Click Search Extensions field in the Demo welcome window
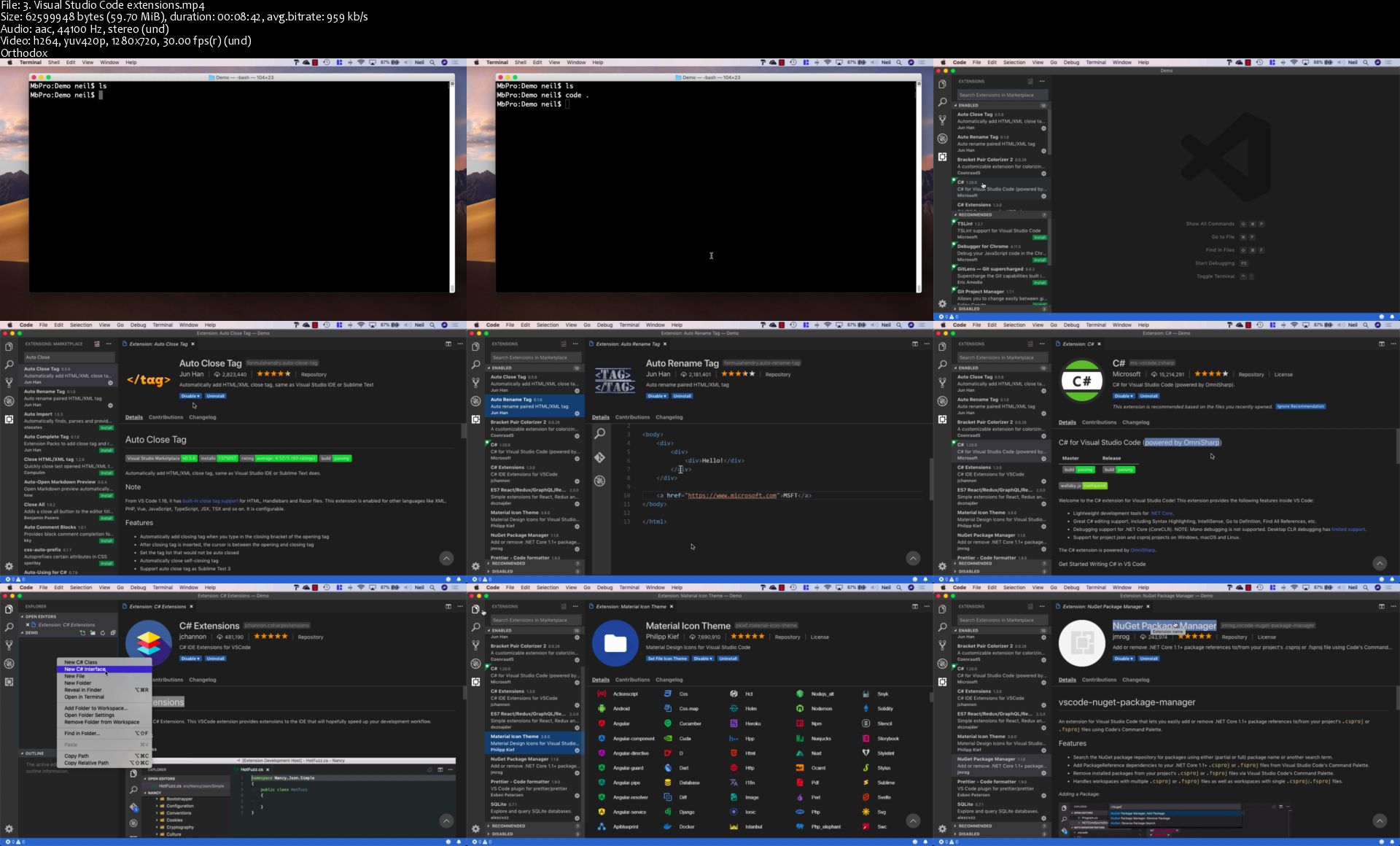The width and height of the screenshot is (1400, 846). [x=1003, y=95]
